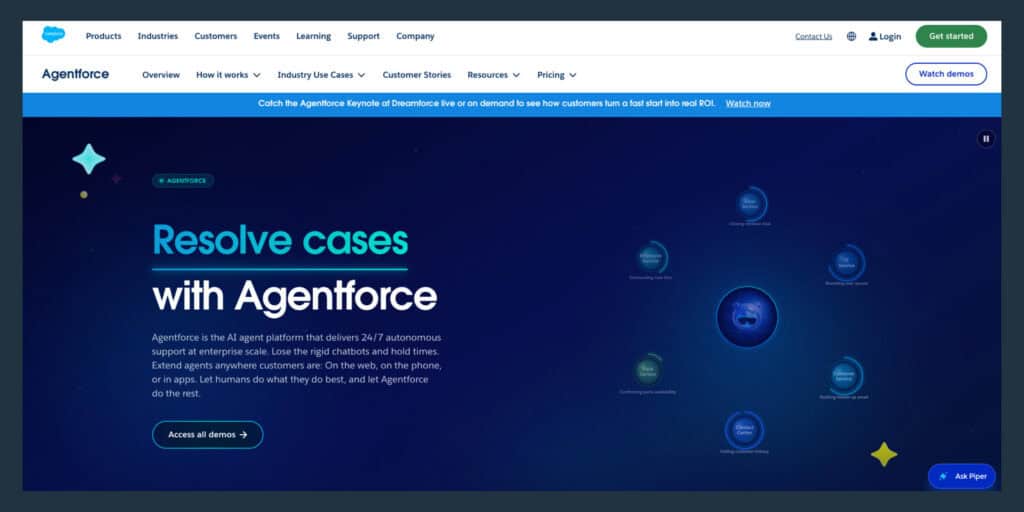
Task: Open the Ask Piper chat
Action: click(962, 477)
